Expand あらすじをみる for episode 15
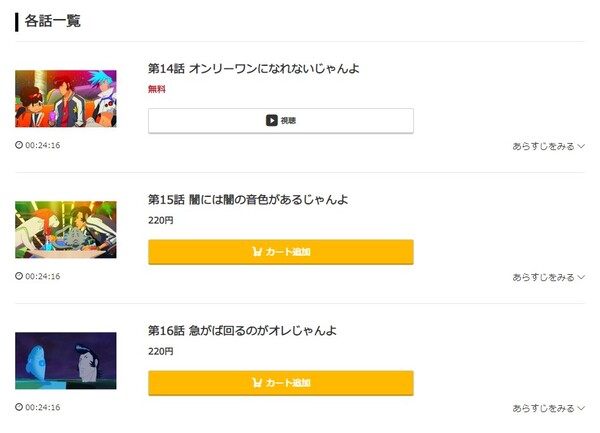600x433 pixels. point(548,277)
